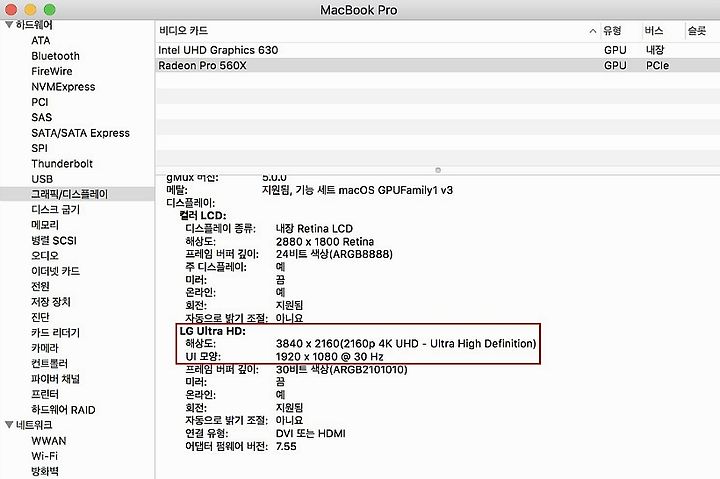The height and width of the screenshot is (479, 720).
Task: Click the 컬러 LCD heading
Action: click(x=202, y=215)
